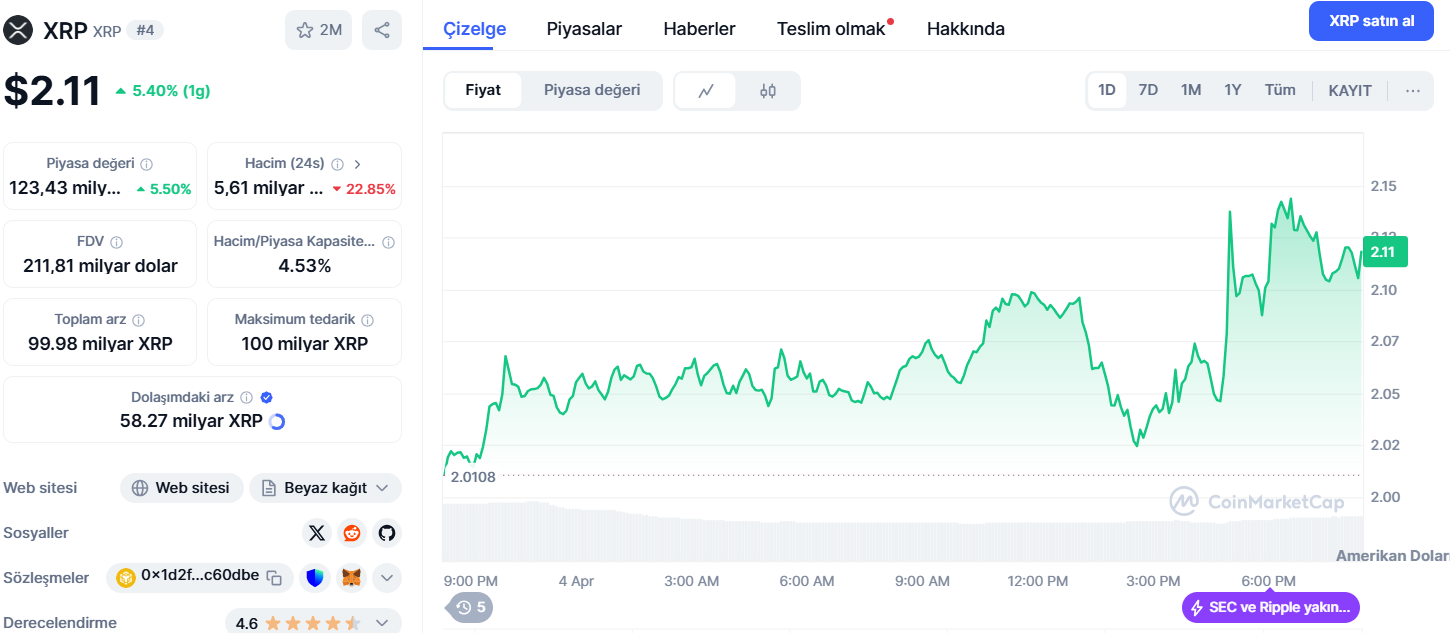Open the GitHub social link
The width and height of the screenshot is (1450, 633).
coord(387,533)
